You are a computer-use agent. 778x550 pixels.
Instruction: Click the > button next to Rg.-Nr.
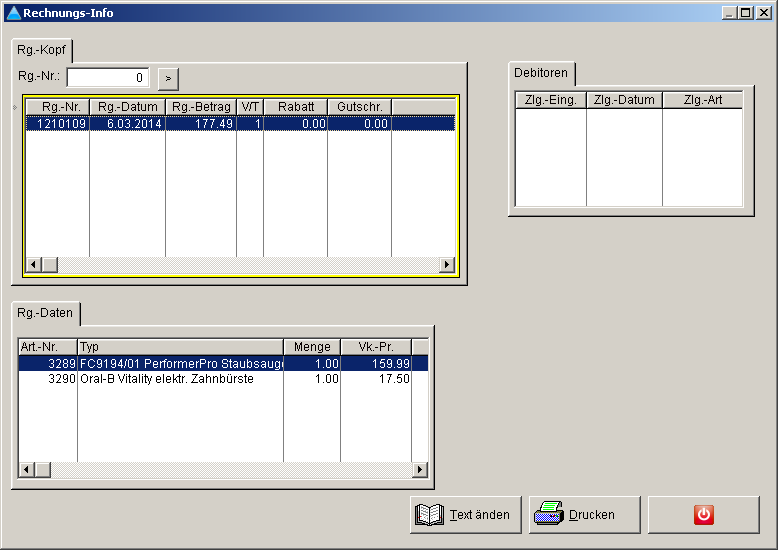coord(168,78)
